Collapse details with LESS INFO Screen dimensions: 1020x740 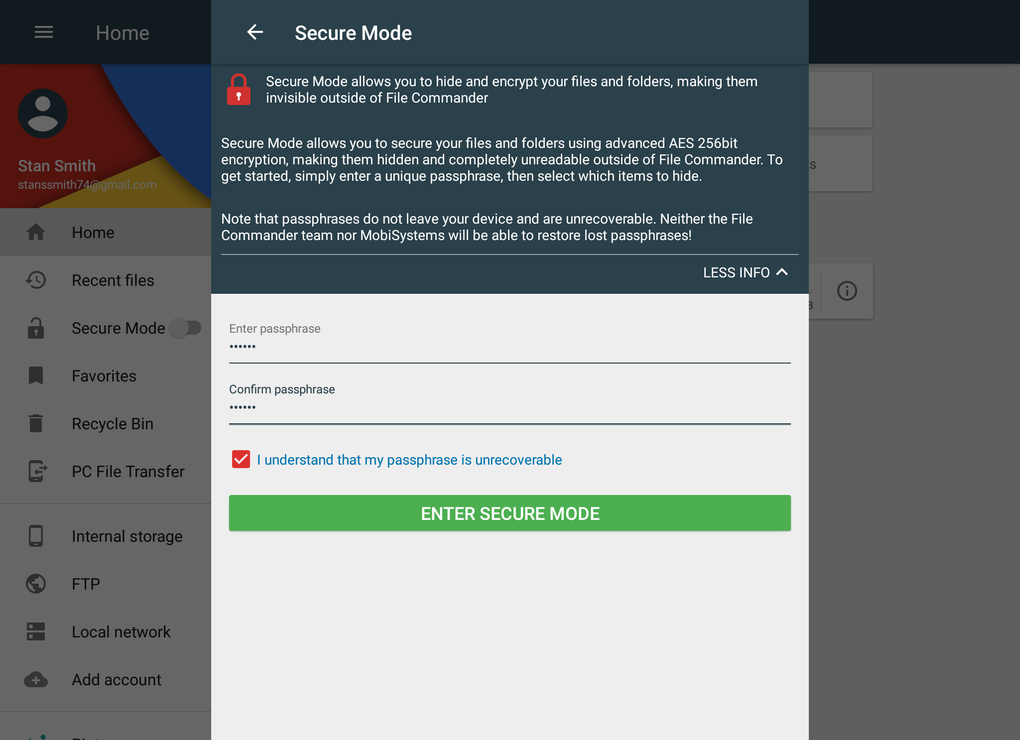click(x=745, y=273)
